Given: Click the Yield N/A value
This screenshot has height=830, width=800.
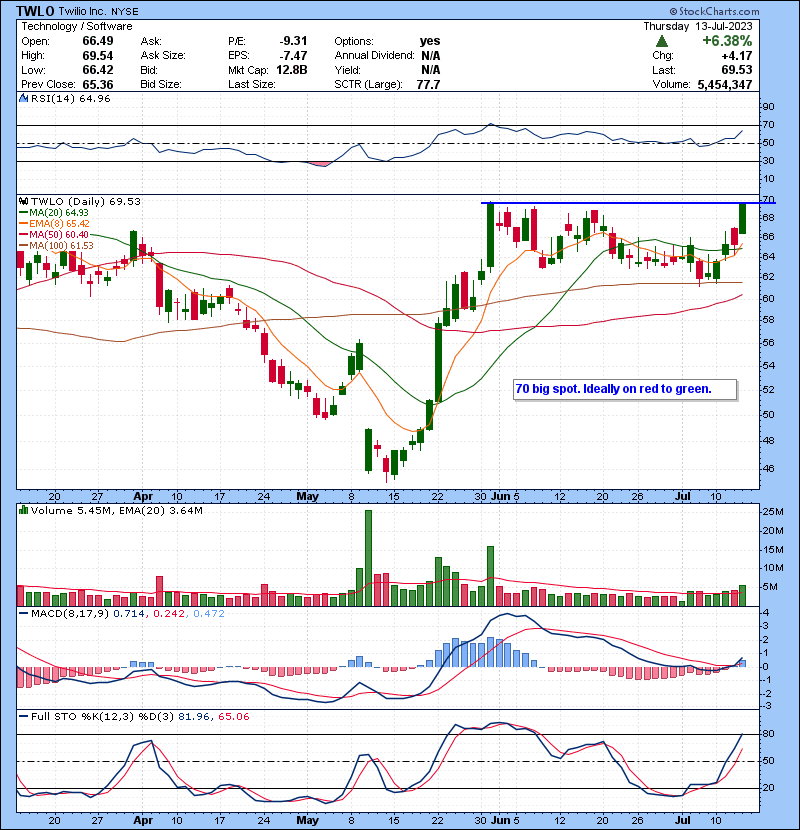Looking at the screenshot, I should pyautogui.click(x=431, y=70).
